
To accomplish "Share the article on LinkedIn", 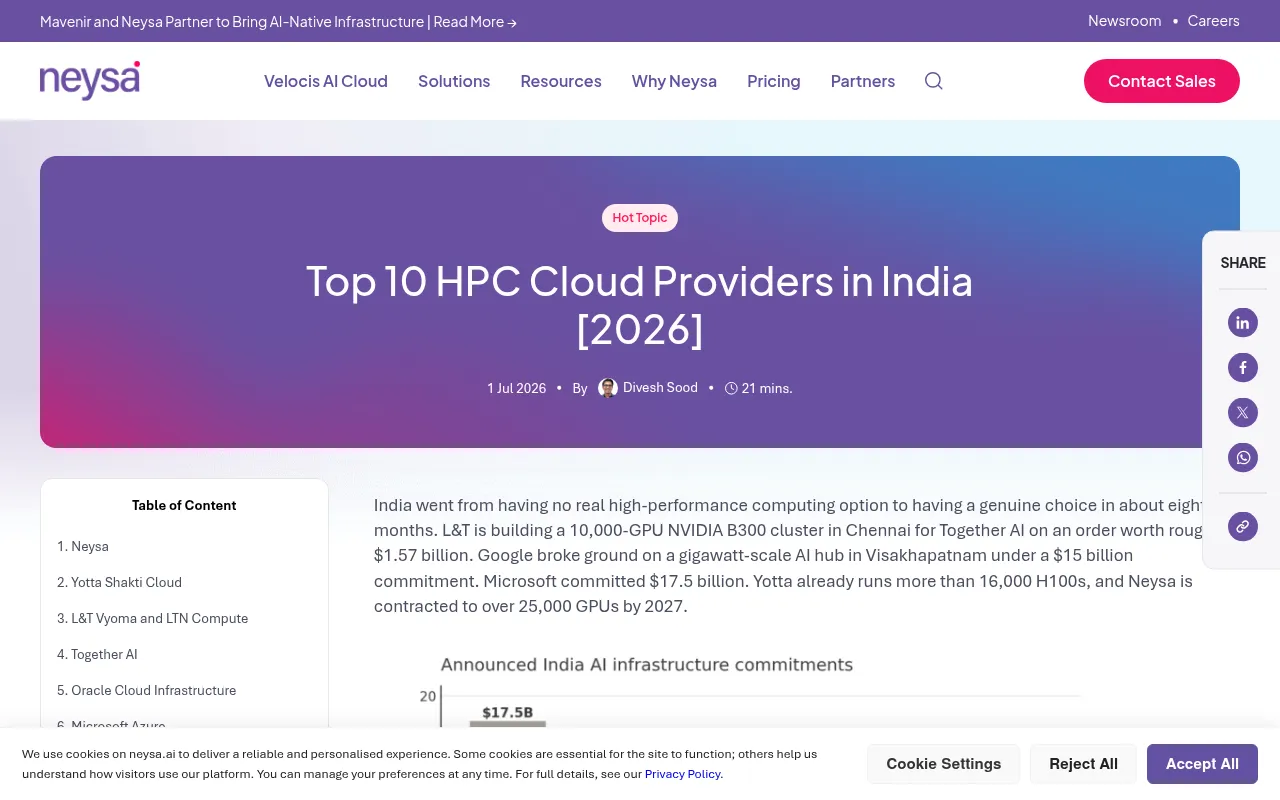I will click(x=1243, y=323).
